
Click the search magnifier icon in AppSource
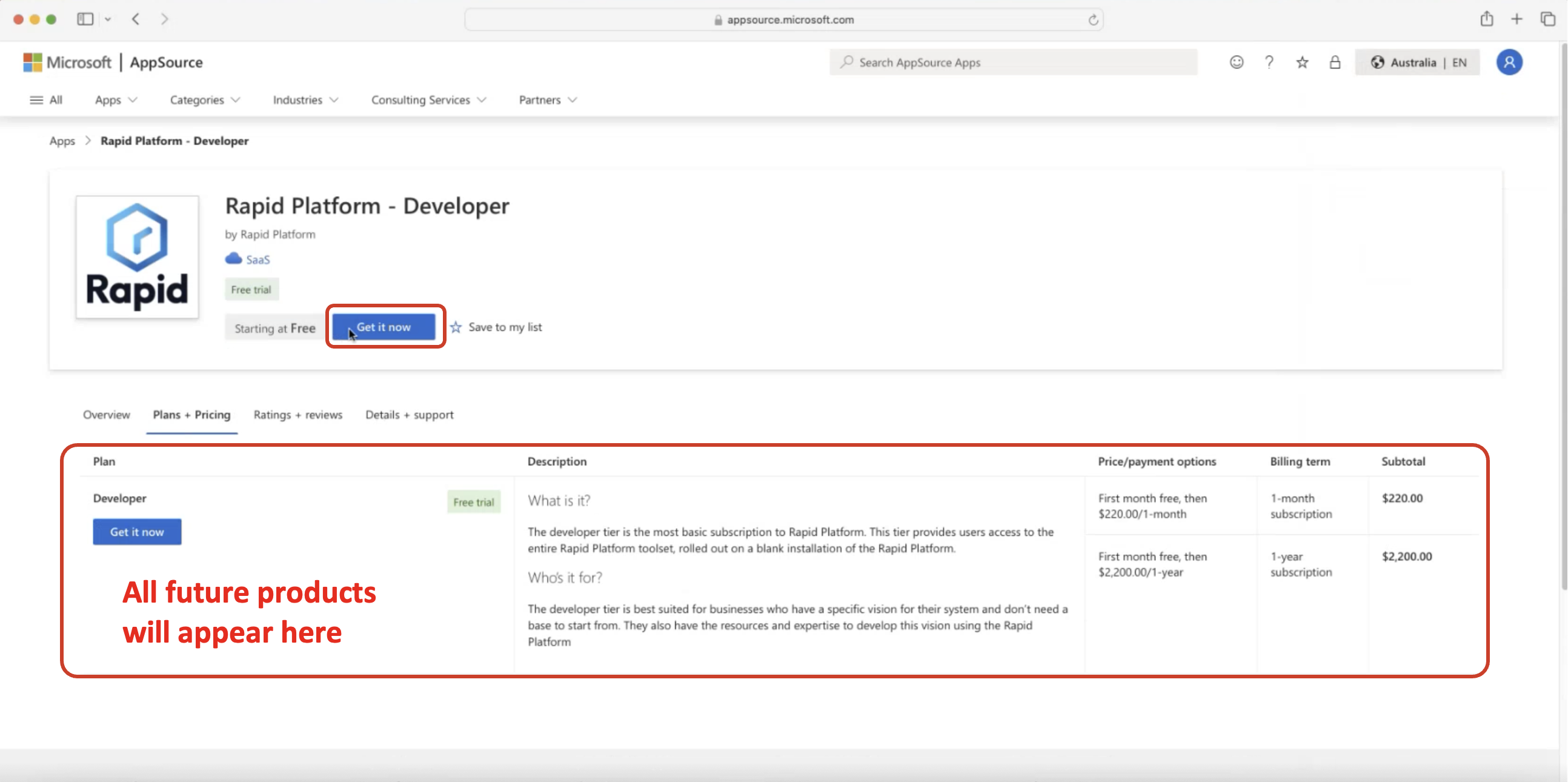click(x=847, y=62)
